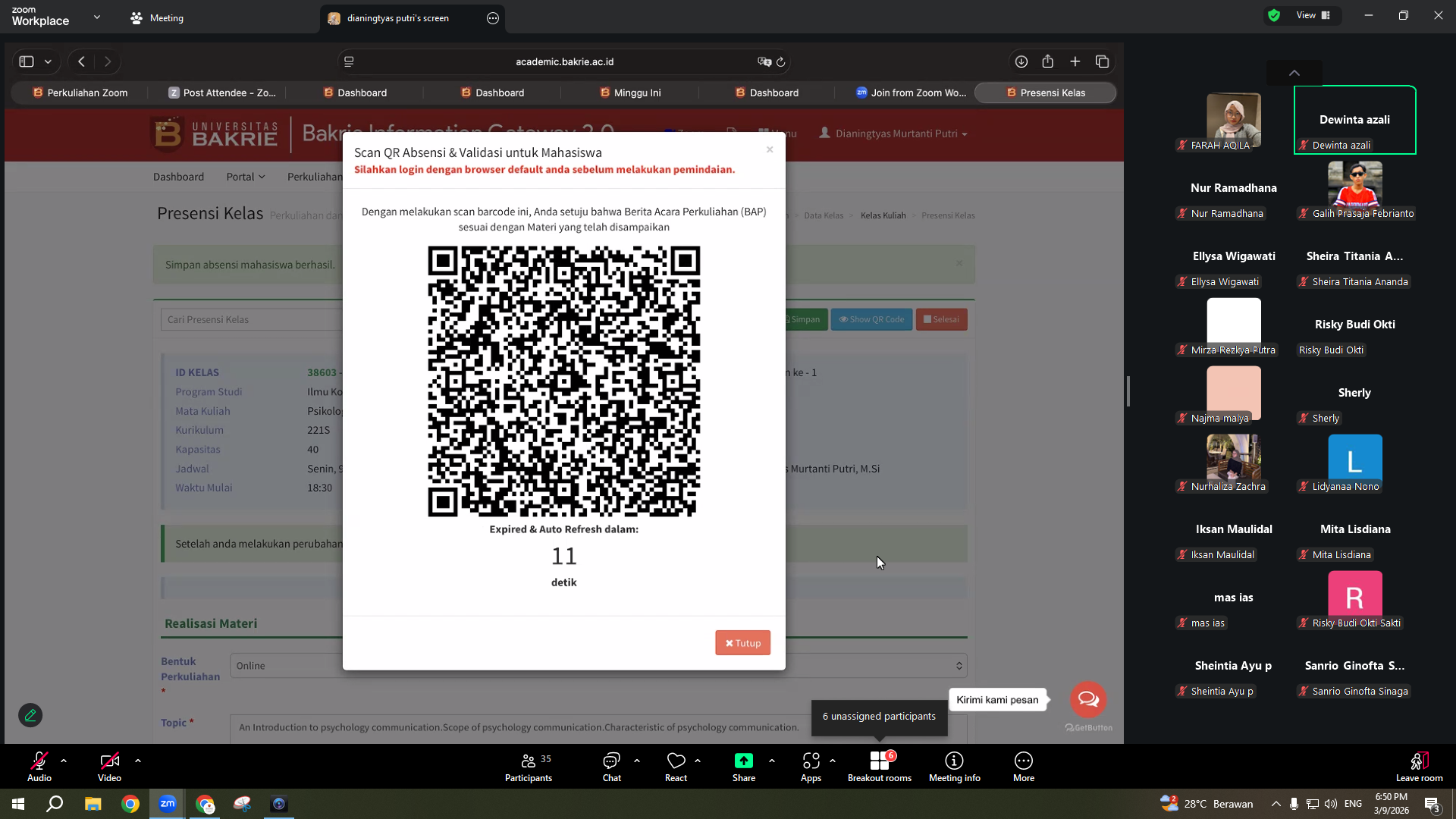Click the More options icon
1456x819 pixels.
1024,761
